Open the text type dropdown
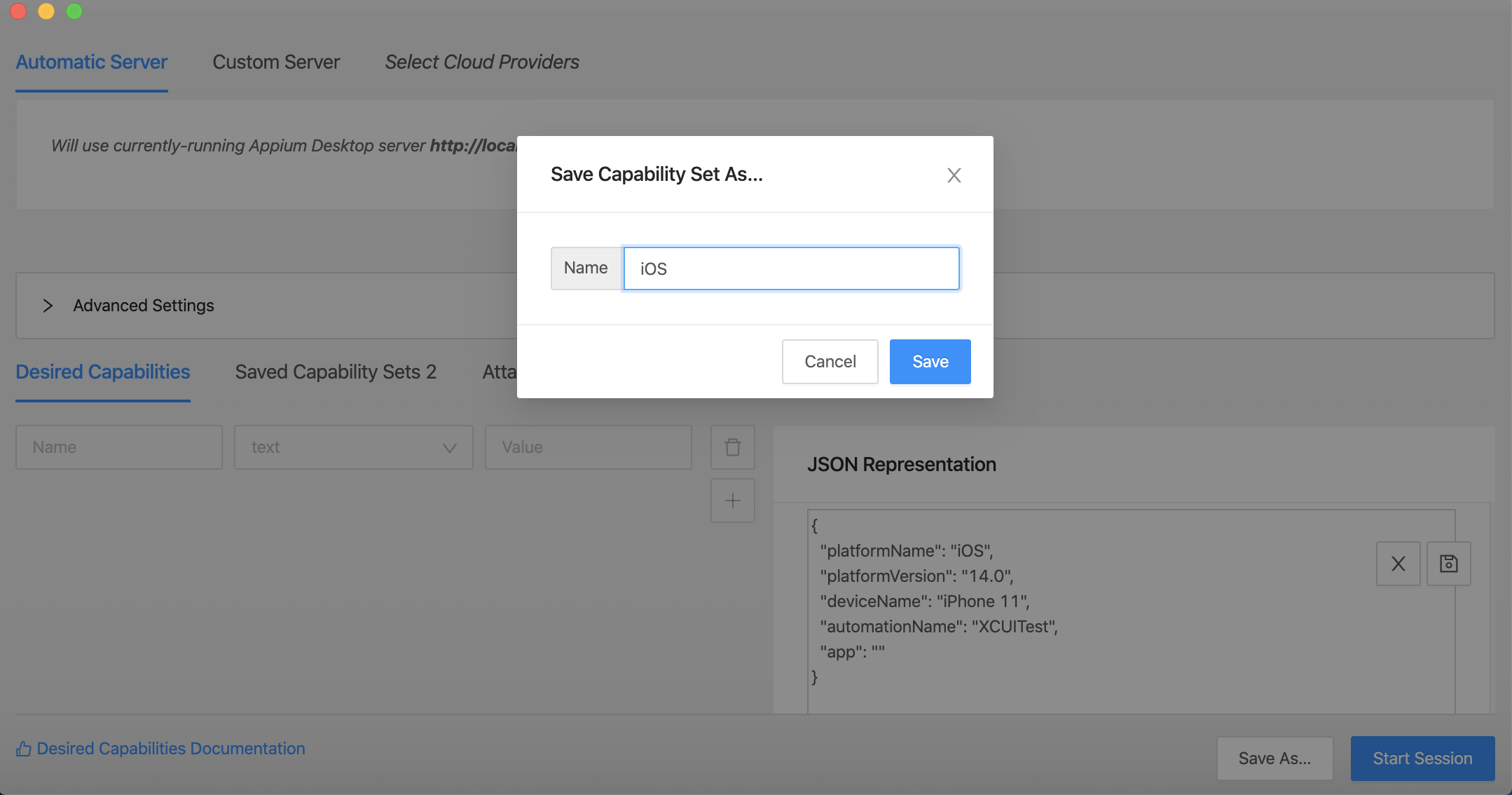Image resolution: width=1512 pixels, height=795 pixels. pos(353,447)
